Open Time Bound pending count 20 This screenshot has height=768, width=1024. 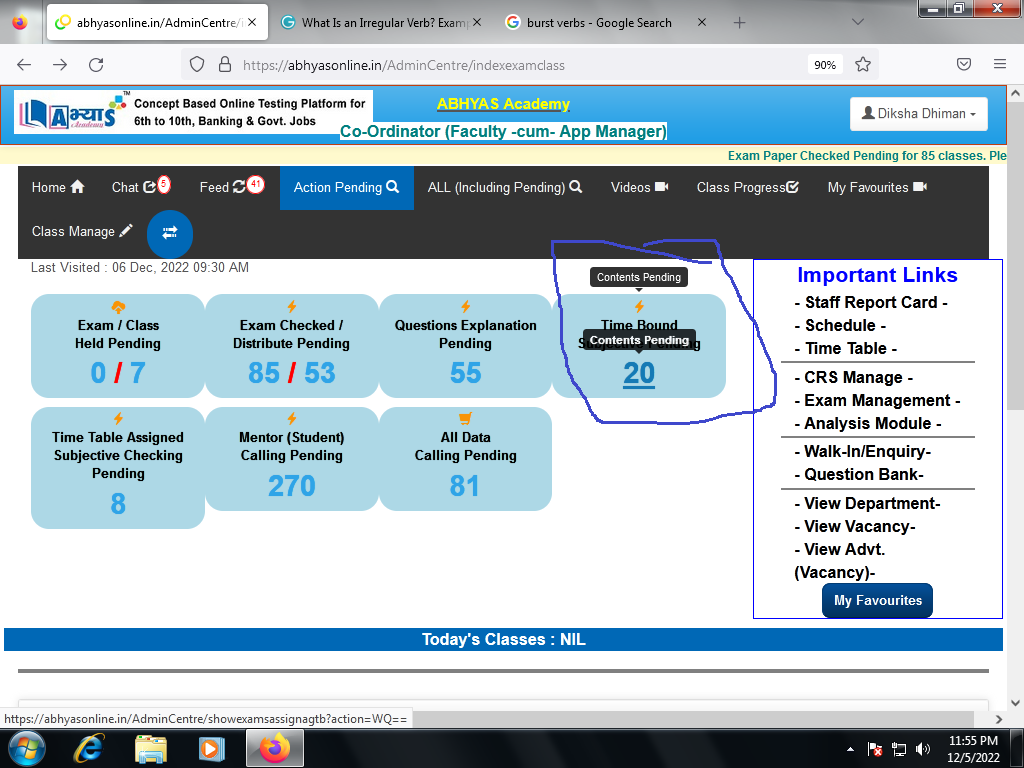pyautogui.click(x=638, y=373)
